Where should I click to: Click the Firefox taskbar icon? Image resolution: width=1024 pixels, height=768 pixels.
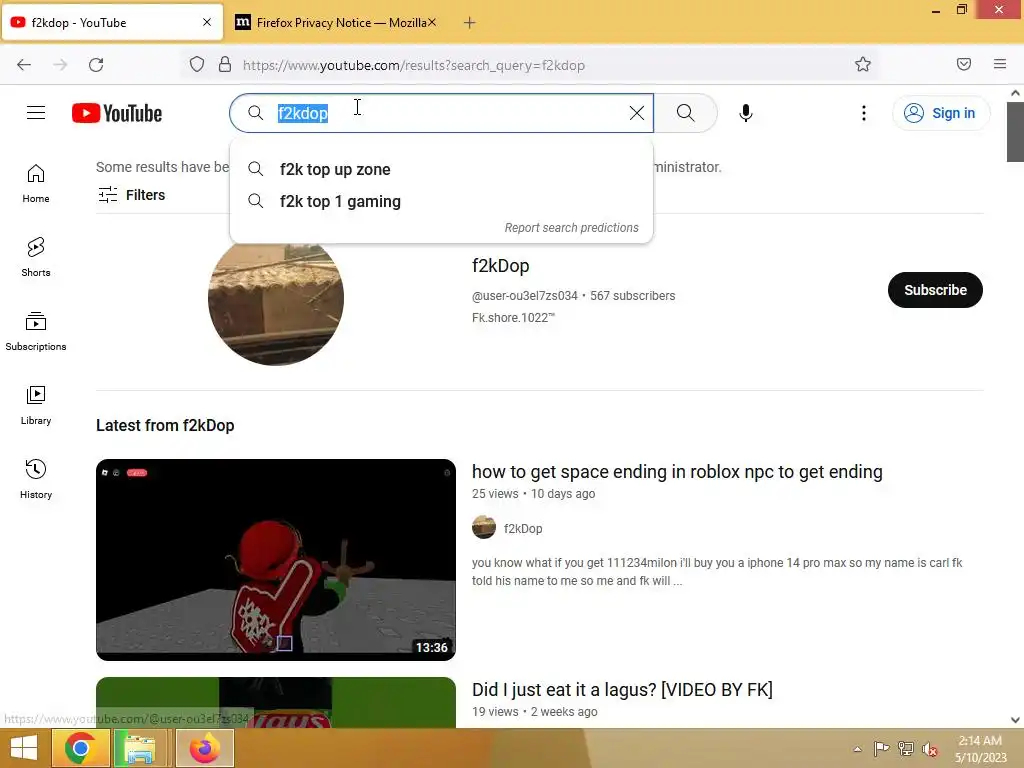click(204, 748)
